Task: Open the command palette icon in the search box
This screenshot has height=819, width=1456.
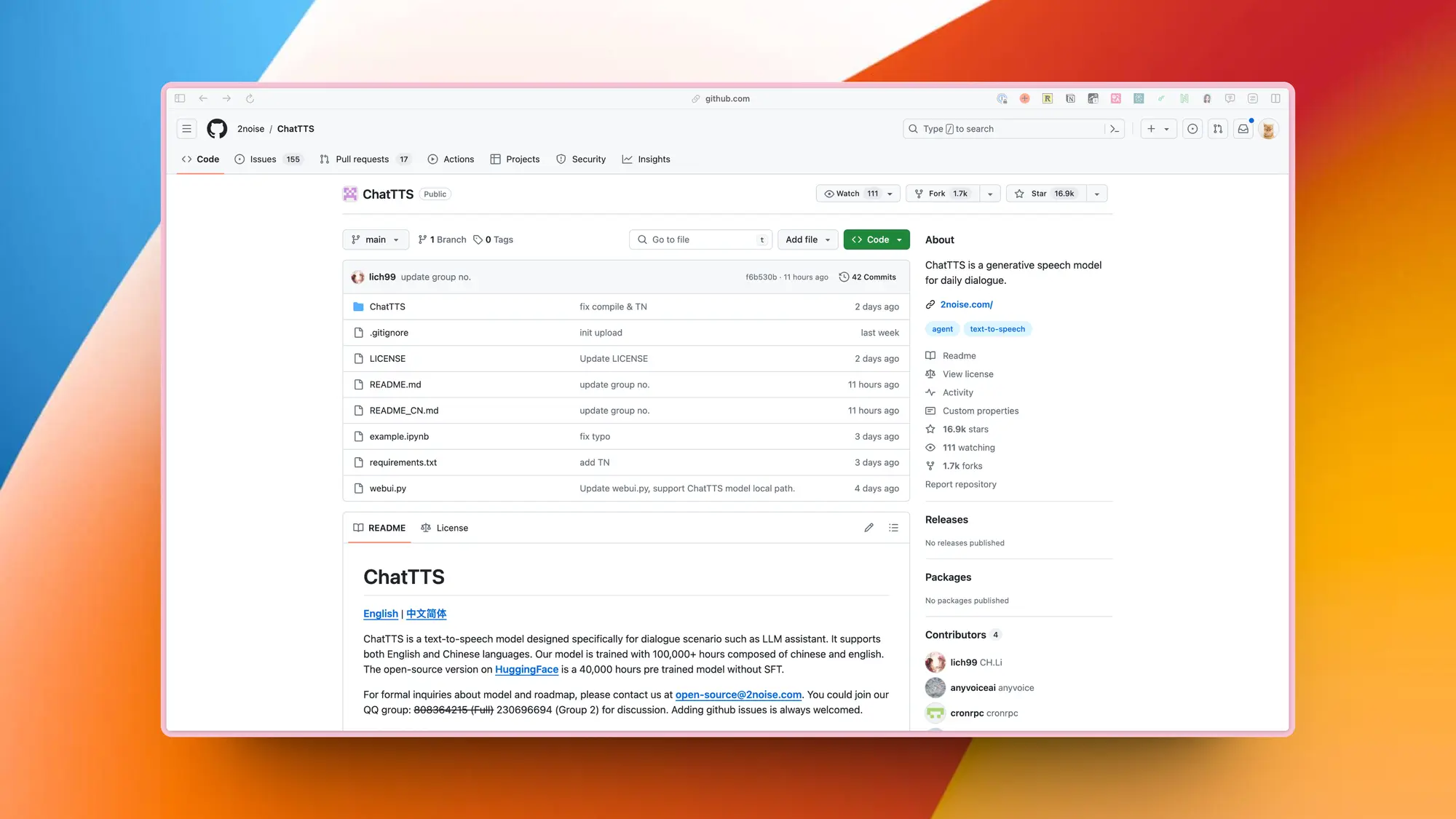Action: click(1114, 129)
